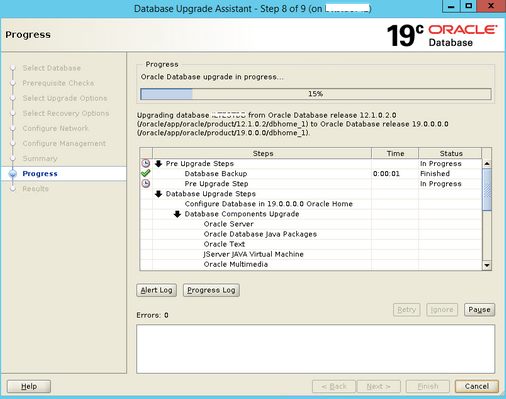Select the Oracle Multimedia row
The height and width of the screenshot is (399, 506).
coord(311,264)
